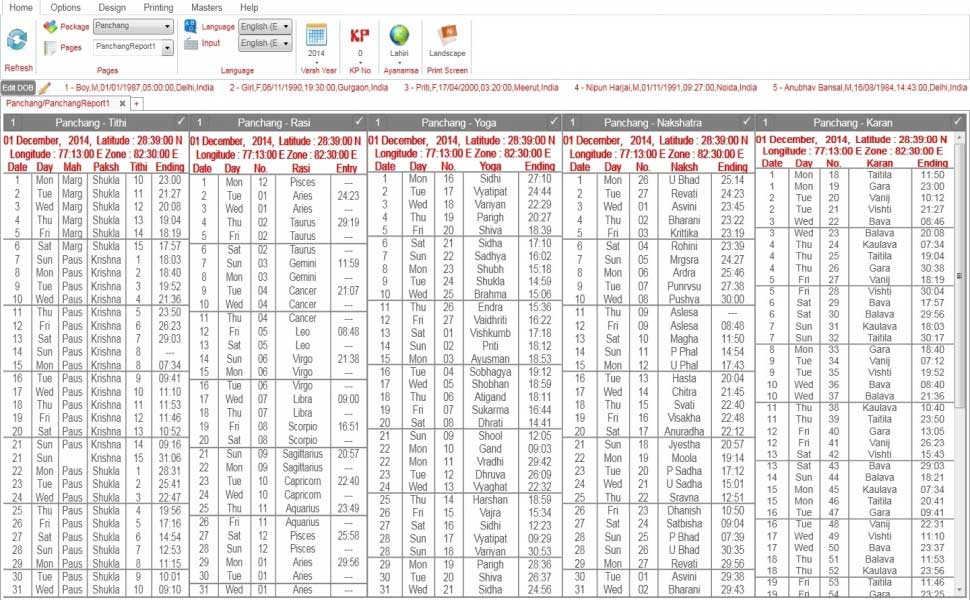This screenshot has width=970, height=600.
Task: Open the Varsh Year calendar icon
Action: click(x=316, y=35)
